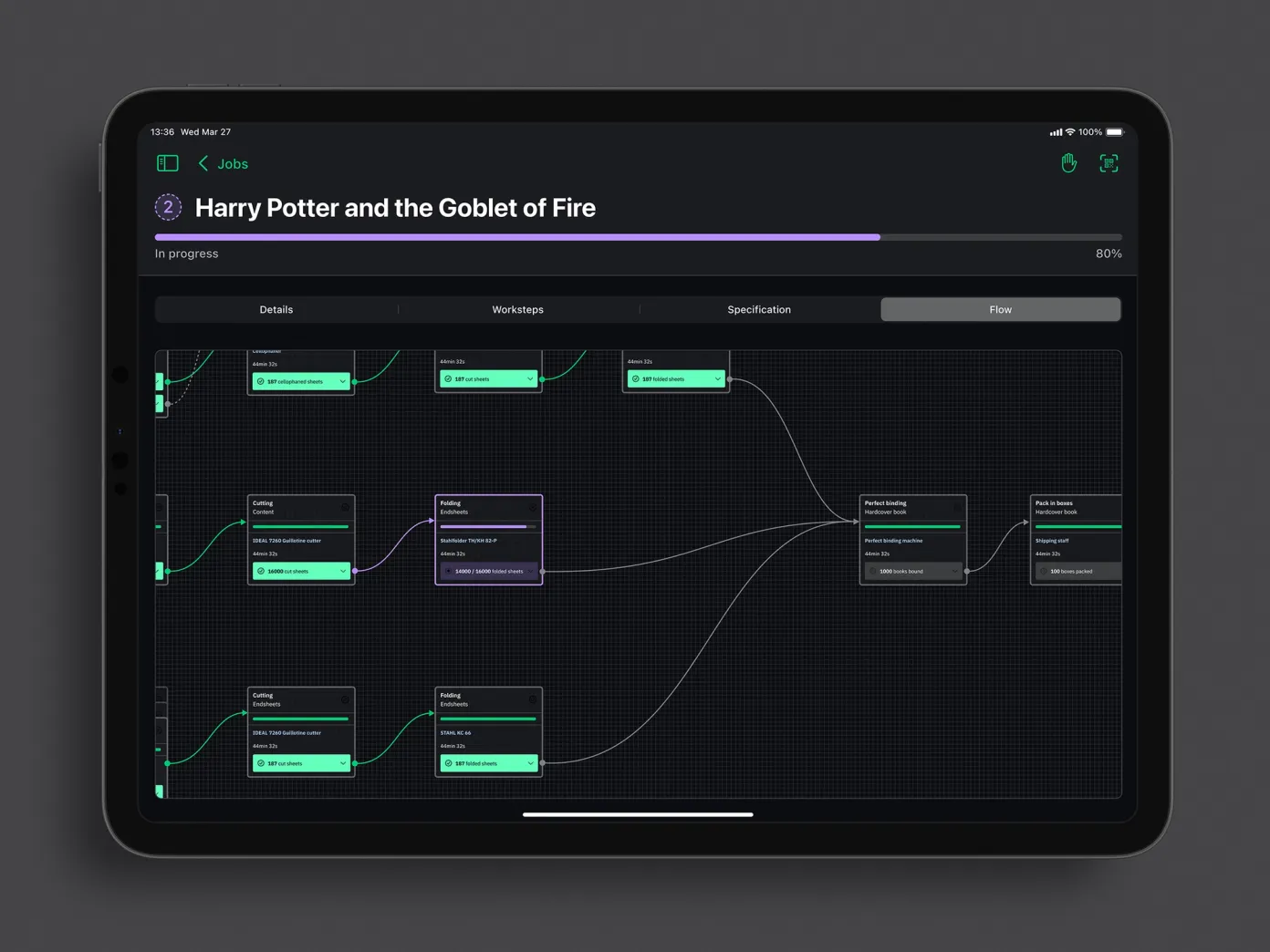Expand the bottom-row 187 cut sheets dropdown
The image size is (1270, 952).
click(342, 763)
